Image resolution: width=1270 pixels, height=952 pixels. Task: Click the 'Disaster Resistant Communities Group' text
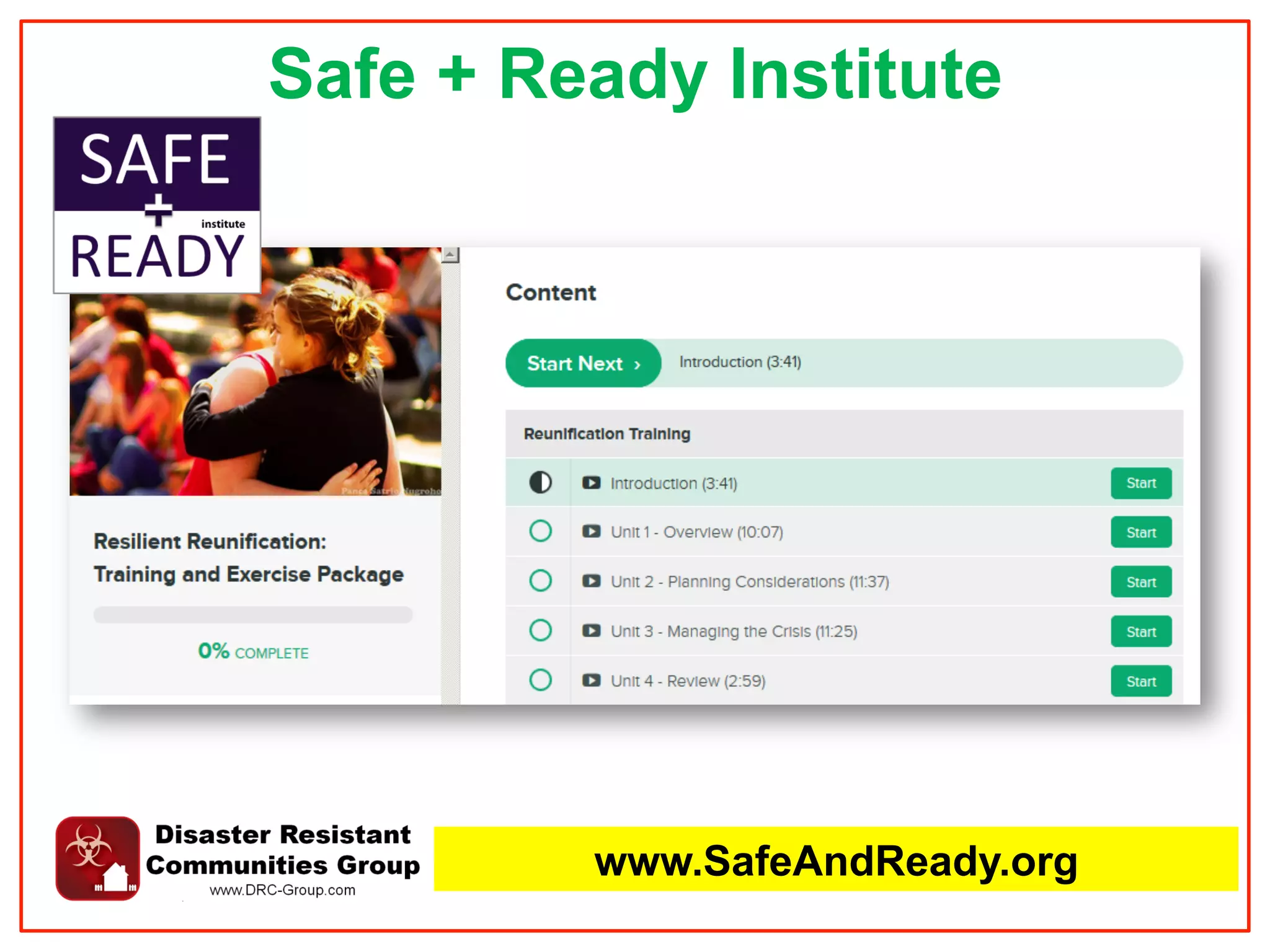click(283, 850)
